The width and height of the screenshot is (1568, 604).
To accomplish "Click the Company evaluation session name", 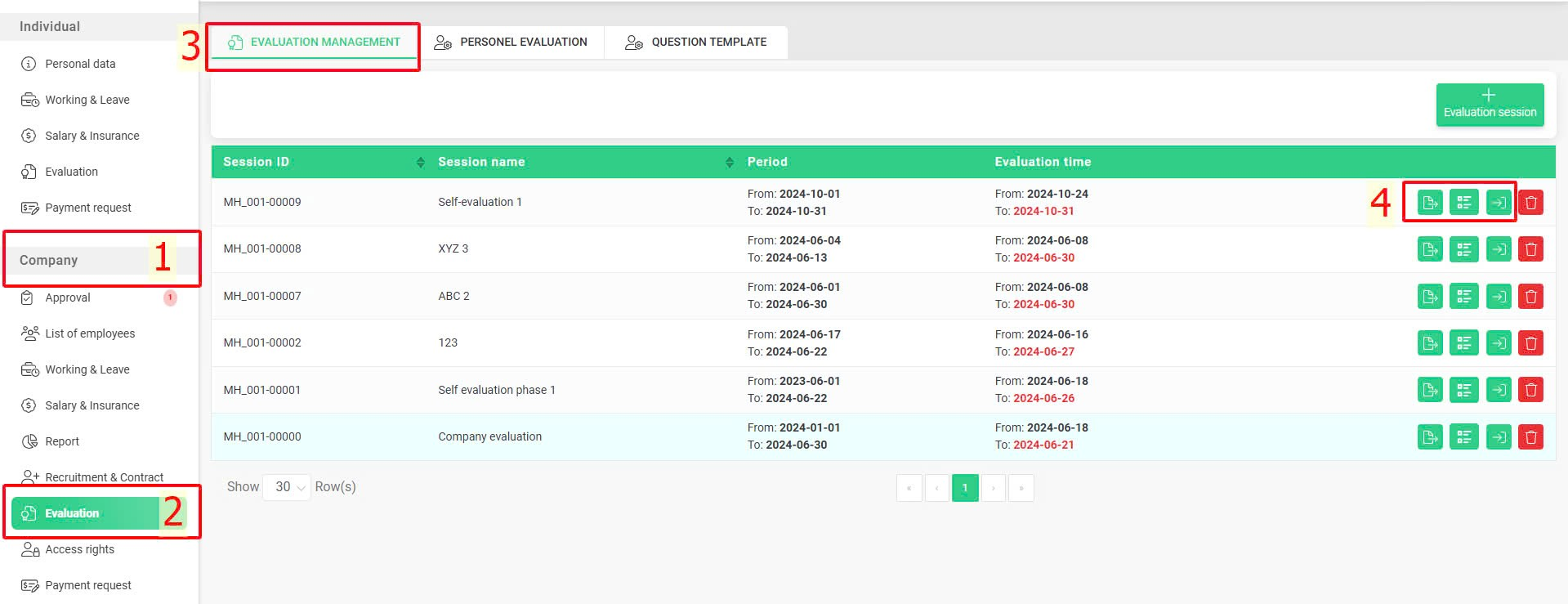I will point(489,436).
